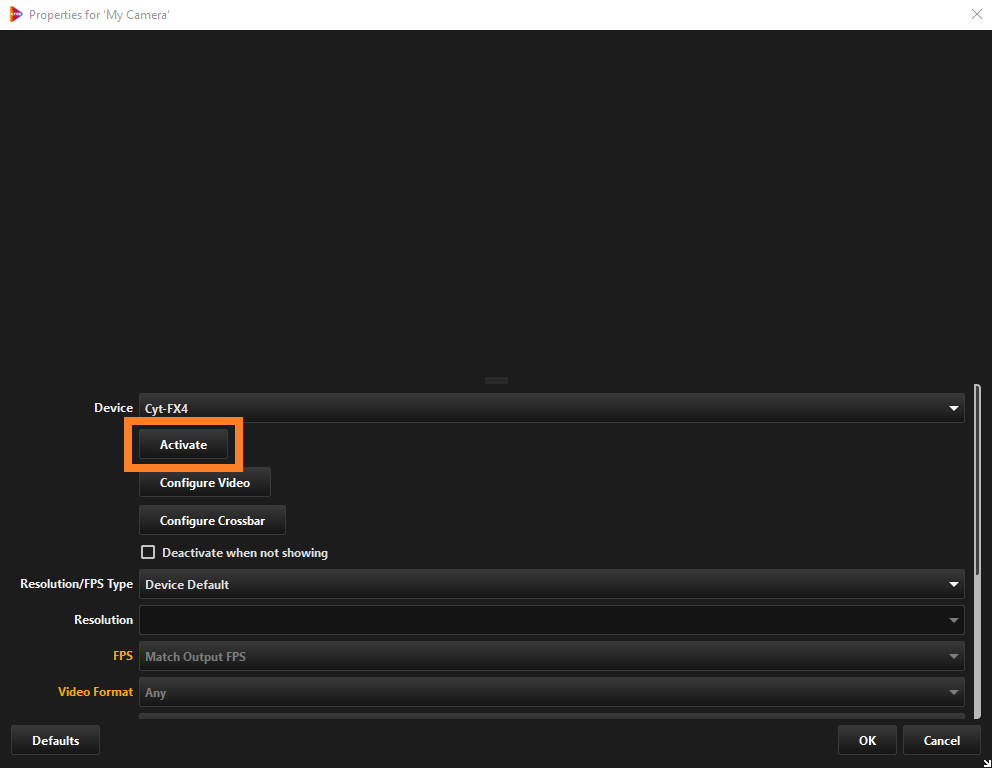Cancel the properties dialog
Image resolution: width=992 pixels, height=768 pixels.
click(941, 740)
